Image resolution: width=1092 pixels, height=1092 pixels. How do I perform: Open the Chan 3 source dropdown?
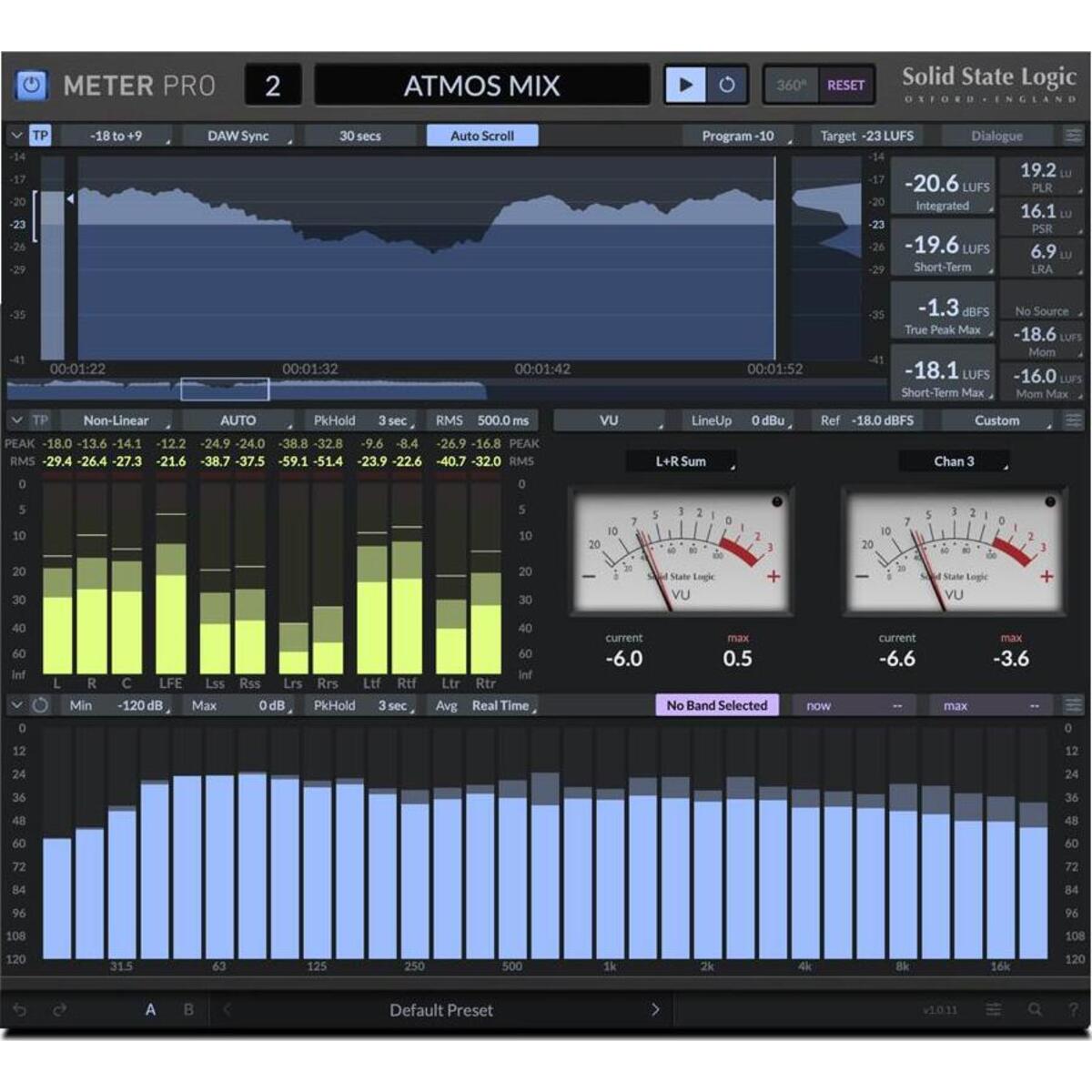[955, 461]
